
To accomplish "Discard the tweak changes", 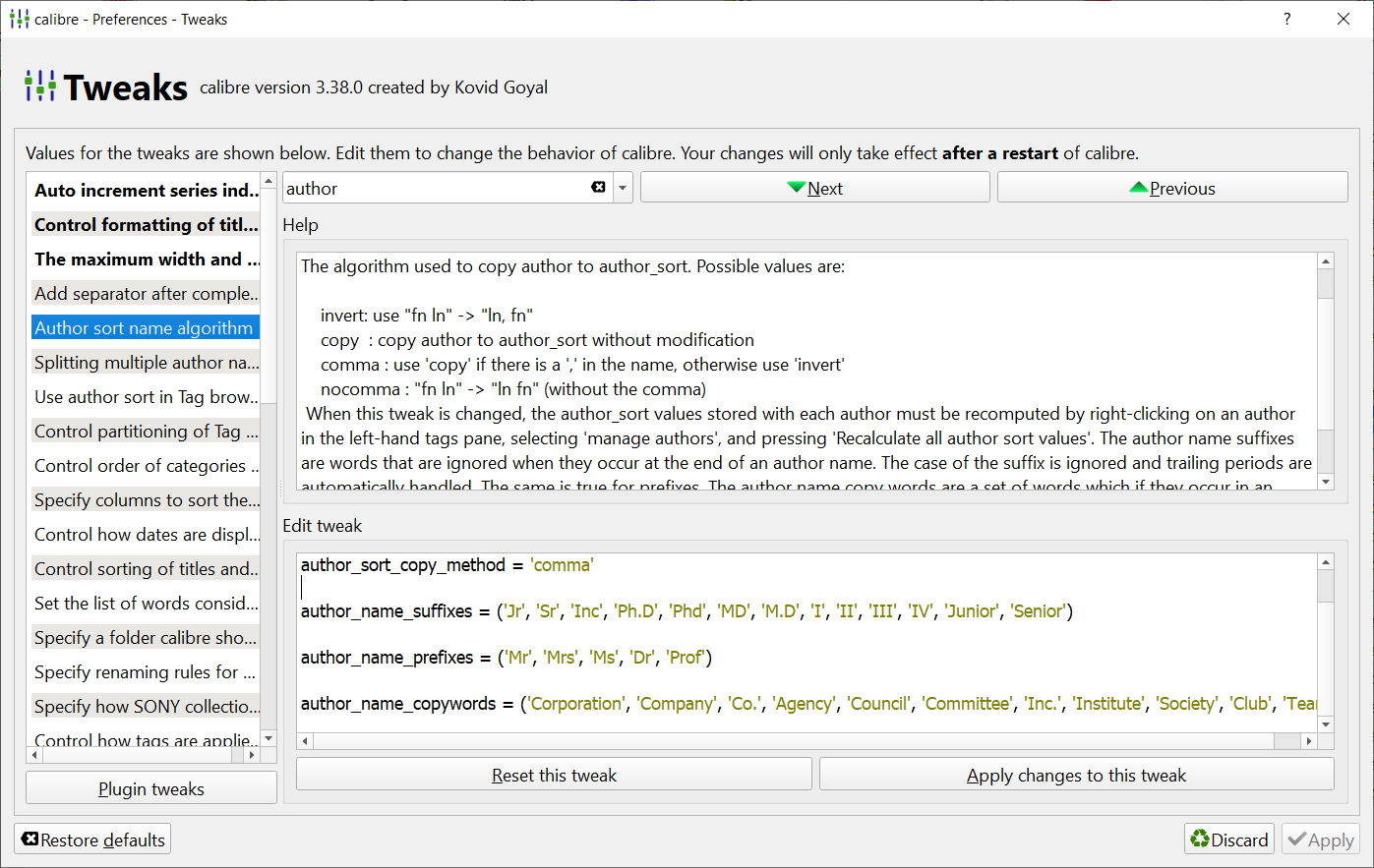I will (1228, 839).
